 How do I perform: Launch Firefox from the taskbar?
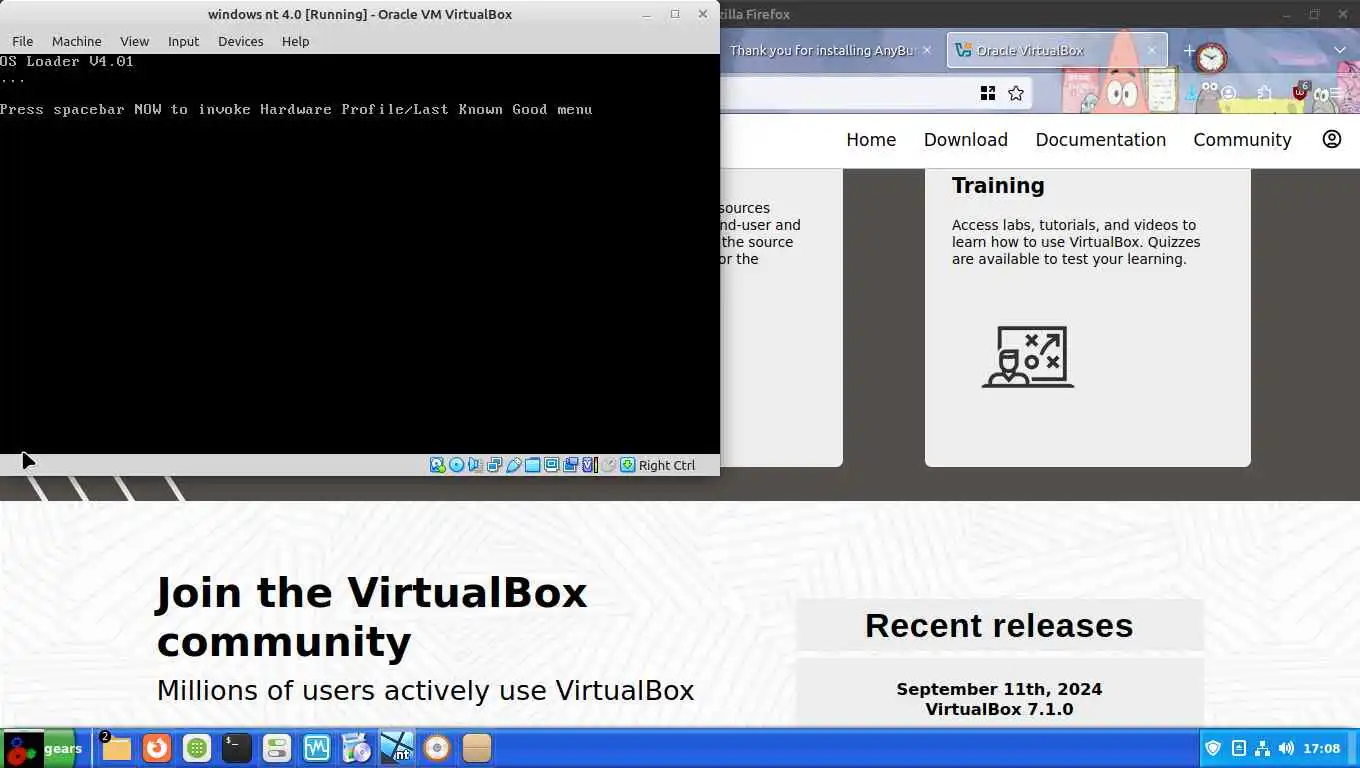coord(156,748)
